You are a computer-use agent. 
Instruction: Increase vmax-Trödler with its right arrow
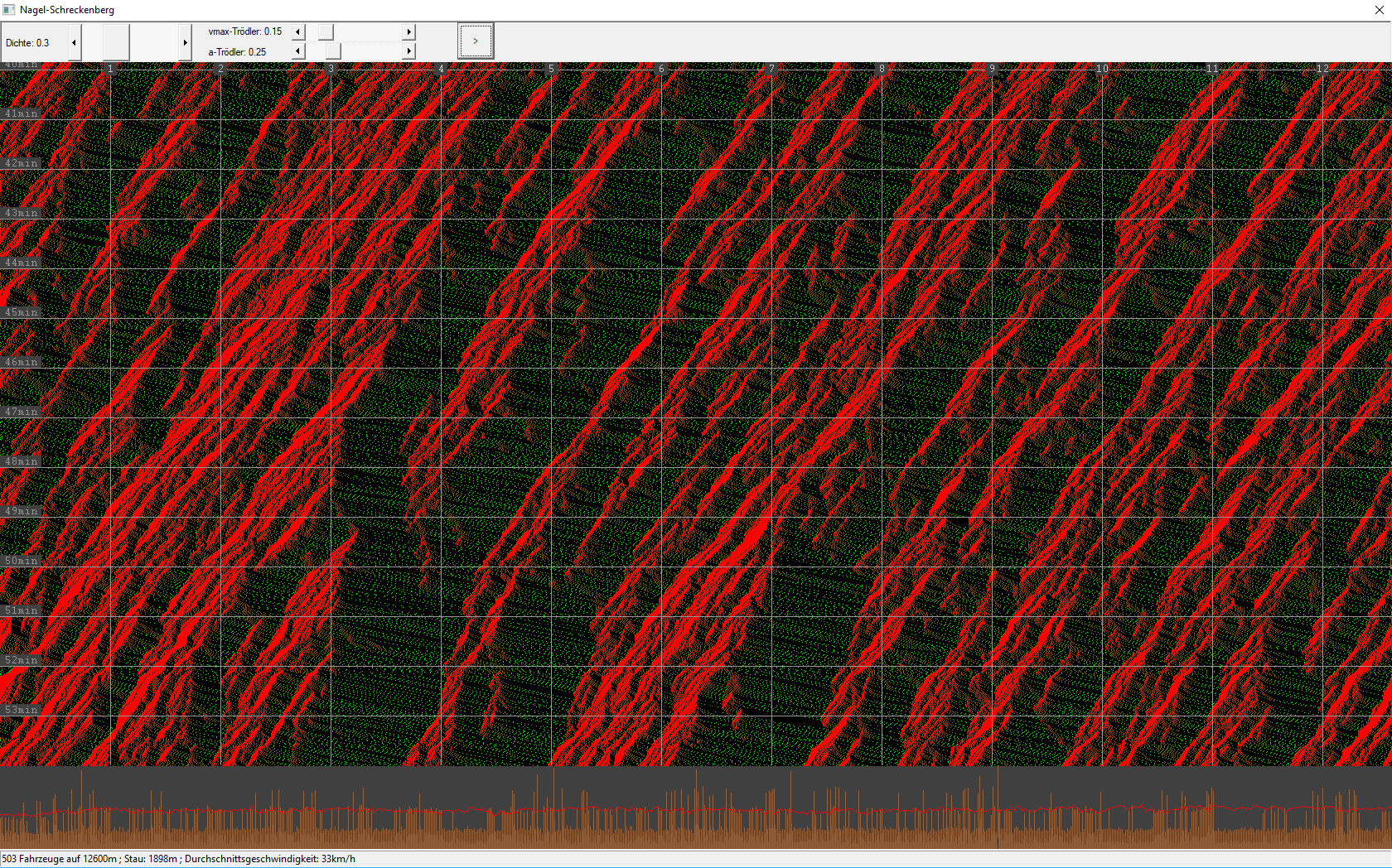tap(408, 31)
